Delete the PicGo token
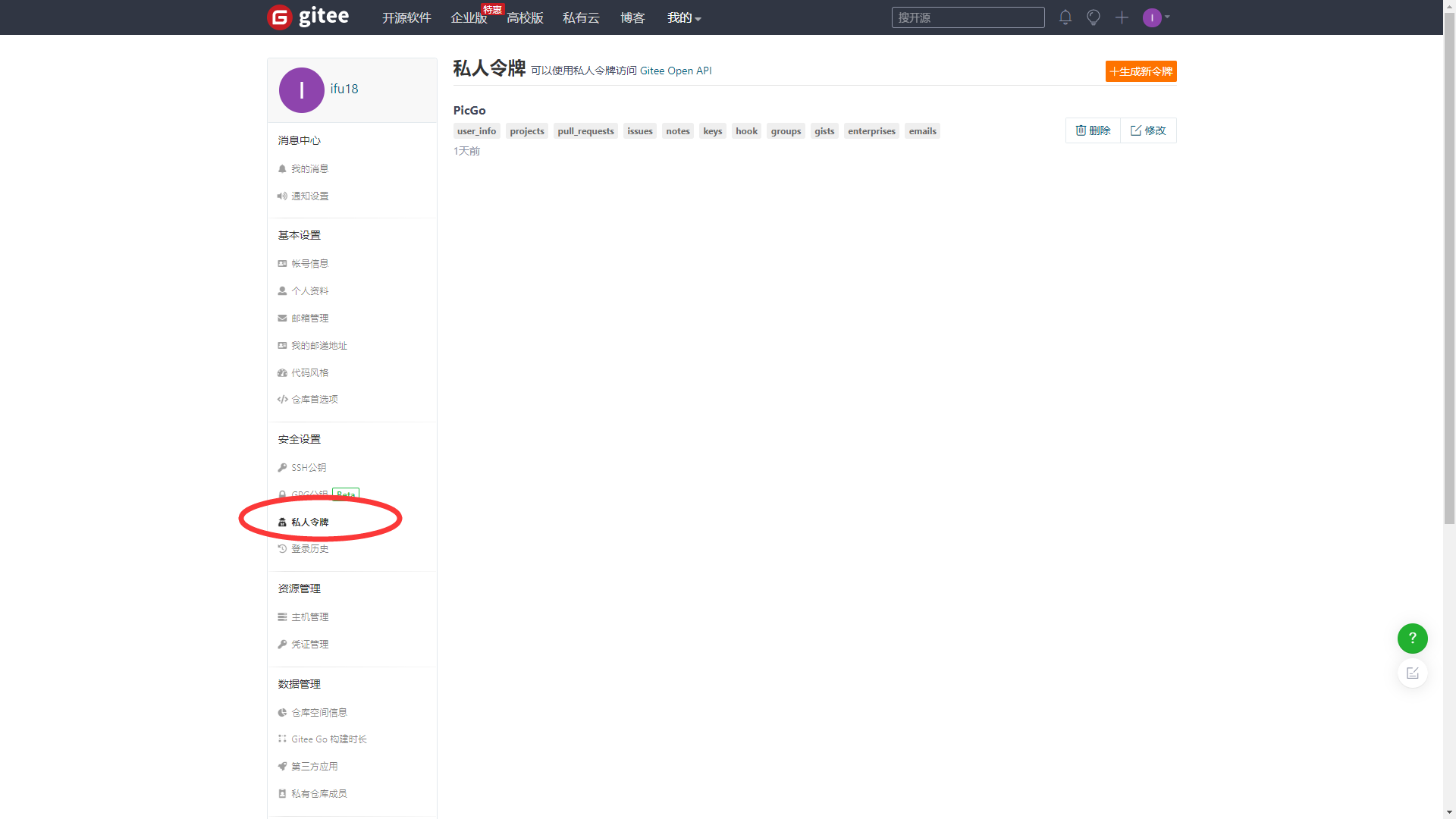Image resolution: width=1456 pixels, height=819 pixels. coord(1093,130)
